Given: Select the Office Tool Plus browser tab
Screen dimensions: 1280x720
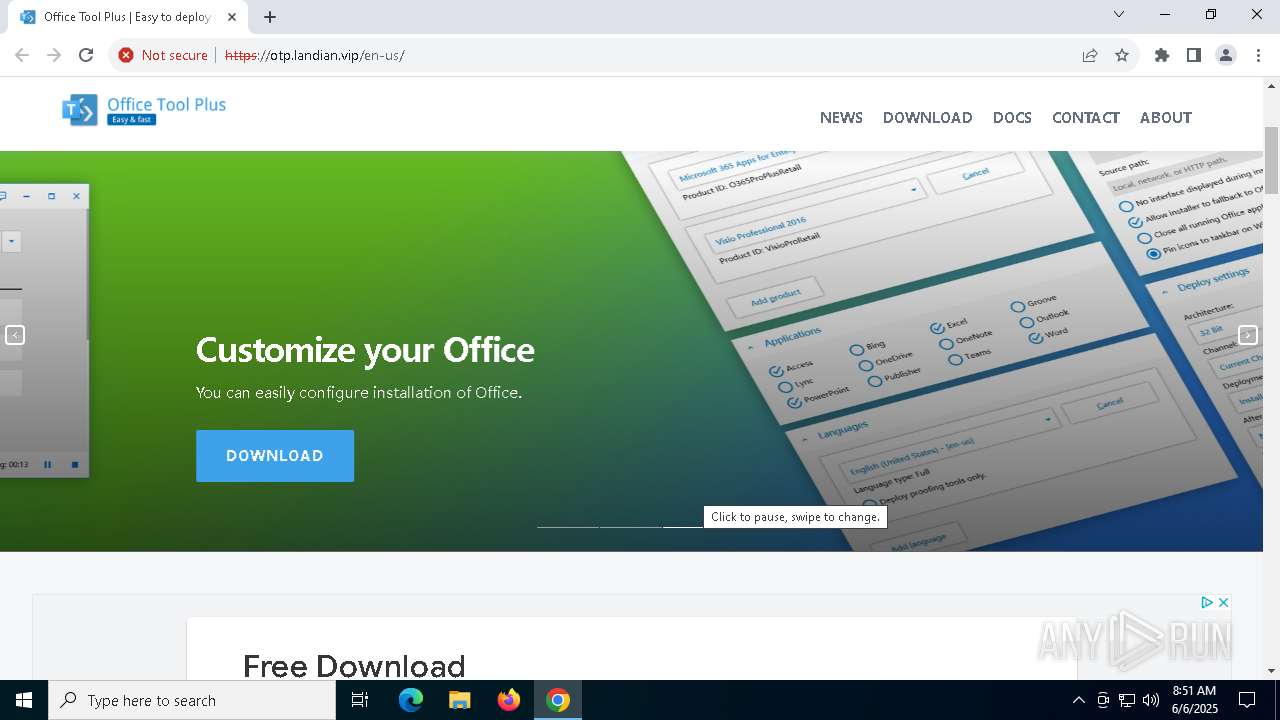Looking at the screenshot, I should coord(128,17).
